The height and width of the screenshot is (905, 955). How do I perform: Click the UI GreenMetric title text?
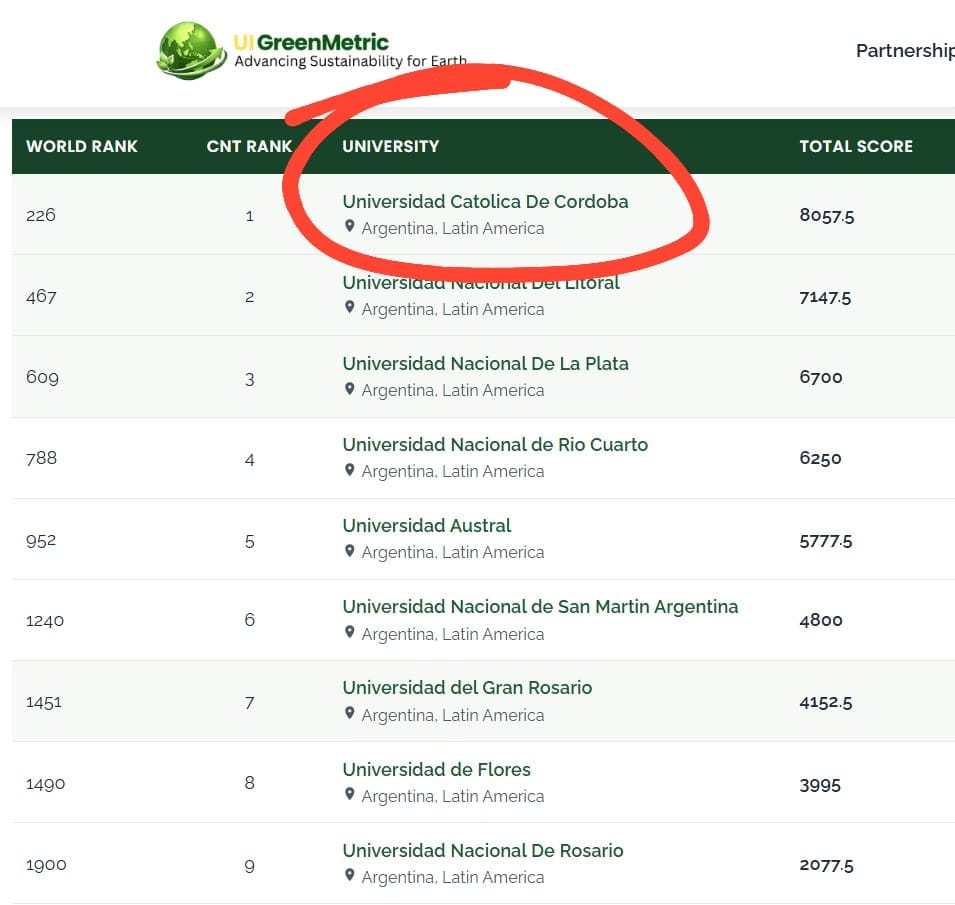coord(311,42)
